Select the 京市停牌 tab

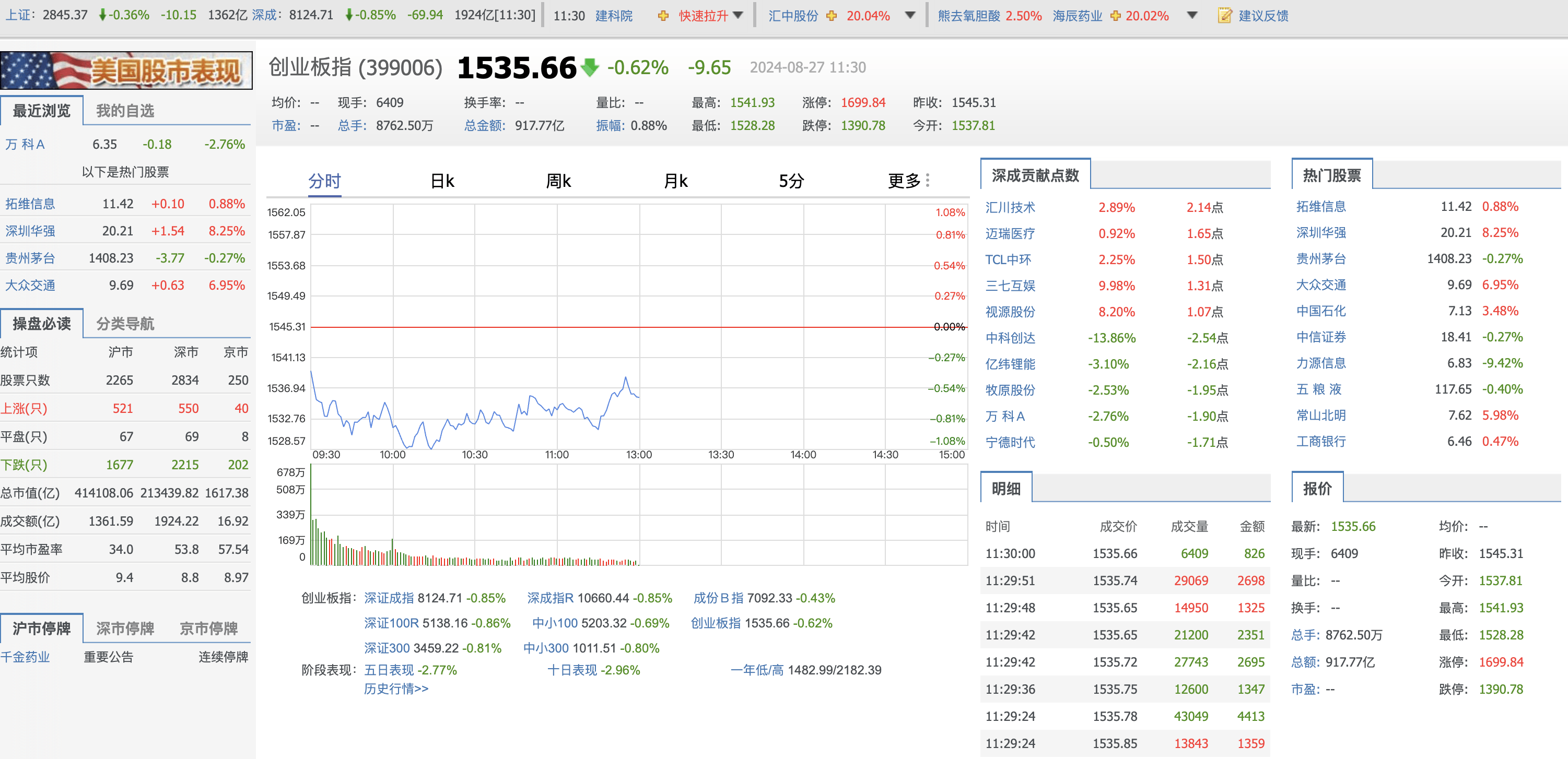click(209, 628)
